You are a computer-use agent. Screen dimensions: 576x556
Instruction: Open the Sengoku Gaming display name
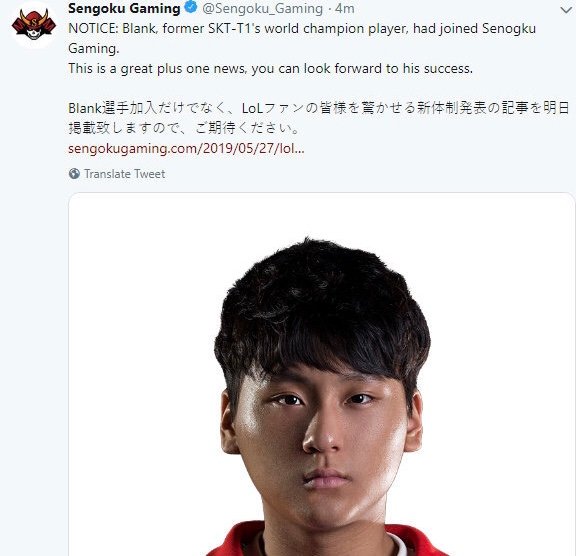[124, 8]
